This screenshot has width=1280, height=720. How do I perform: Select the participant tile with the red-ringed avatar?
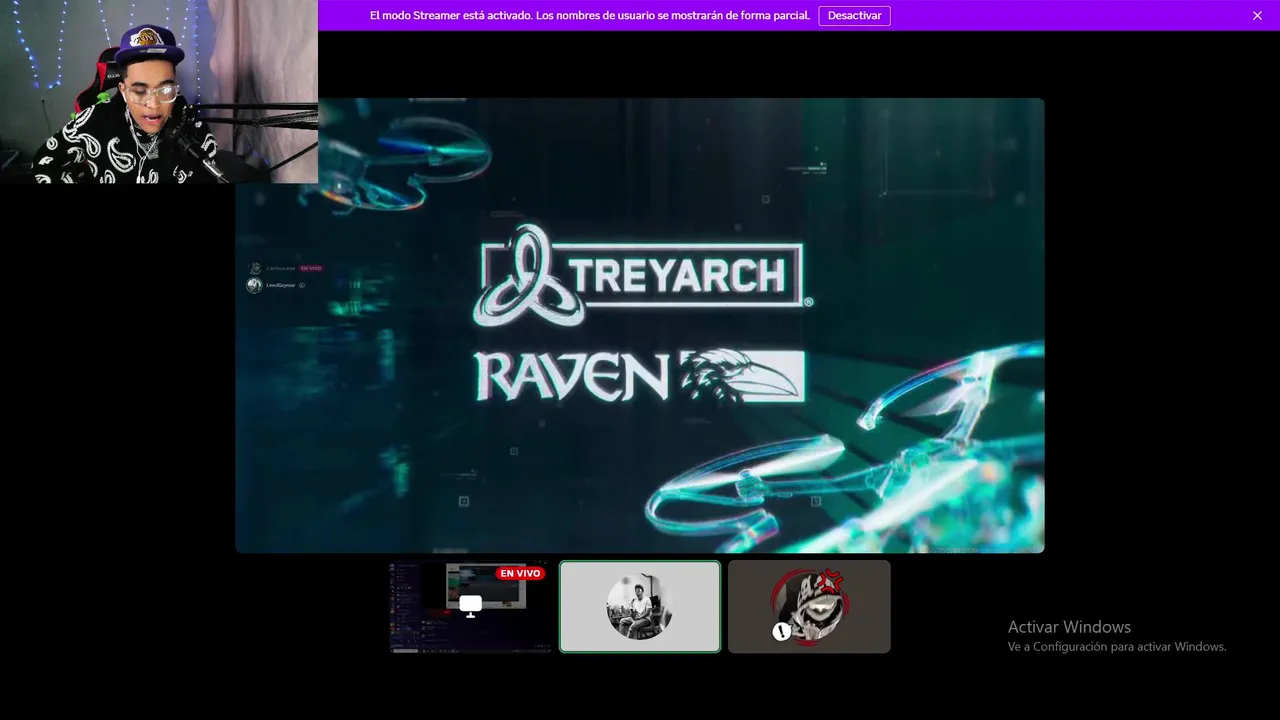tap(809, 607)
